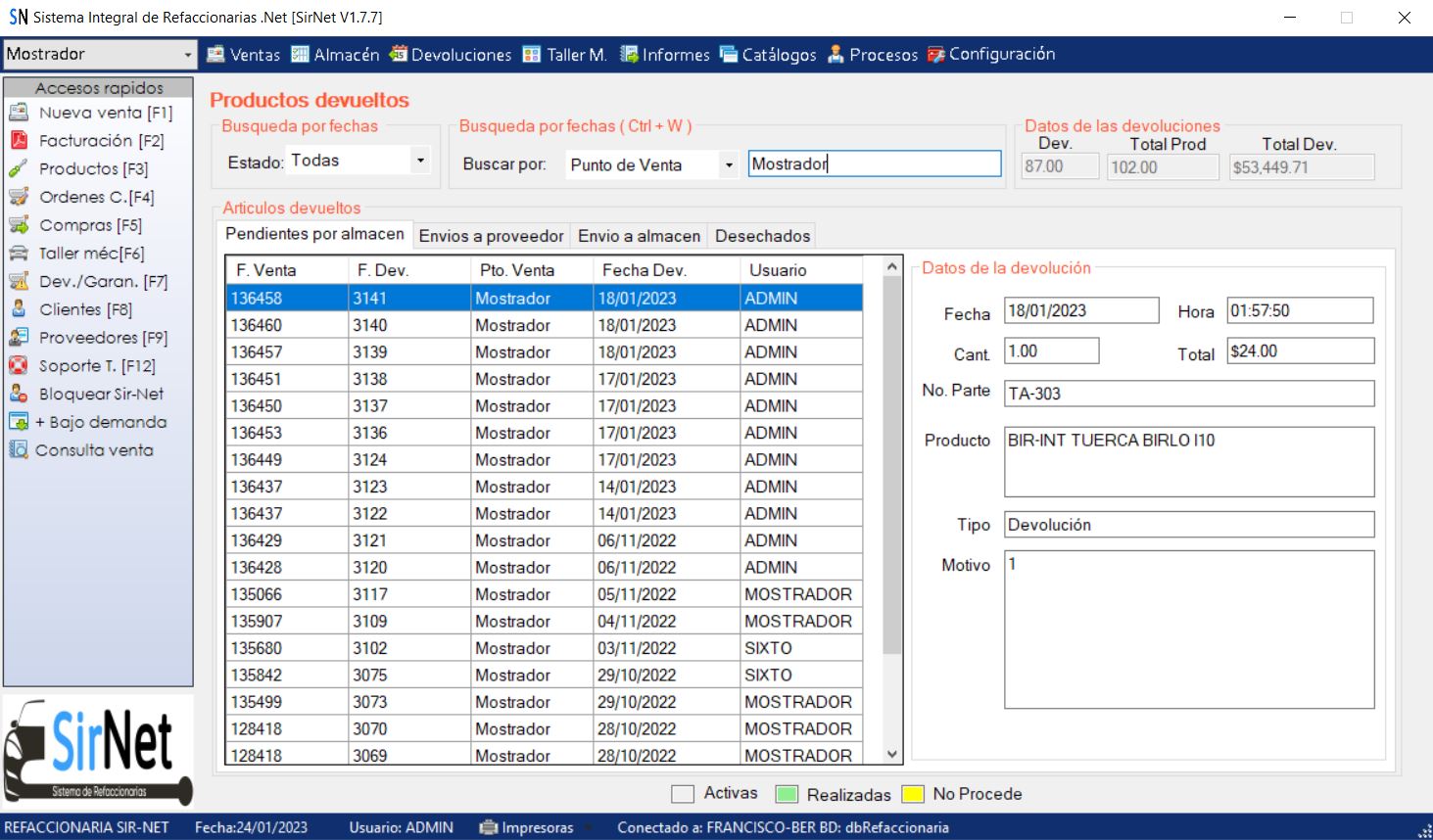Viewport: 1433px width, 840px height.
Task: Select row with F. Dev. 3139
Action: click(x=545, y=352)
